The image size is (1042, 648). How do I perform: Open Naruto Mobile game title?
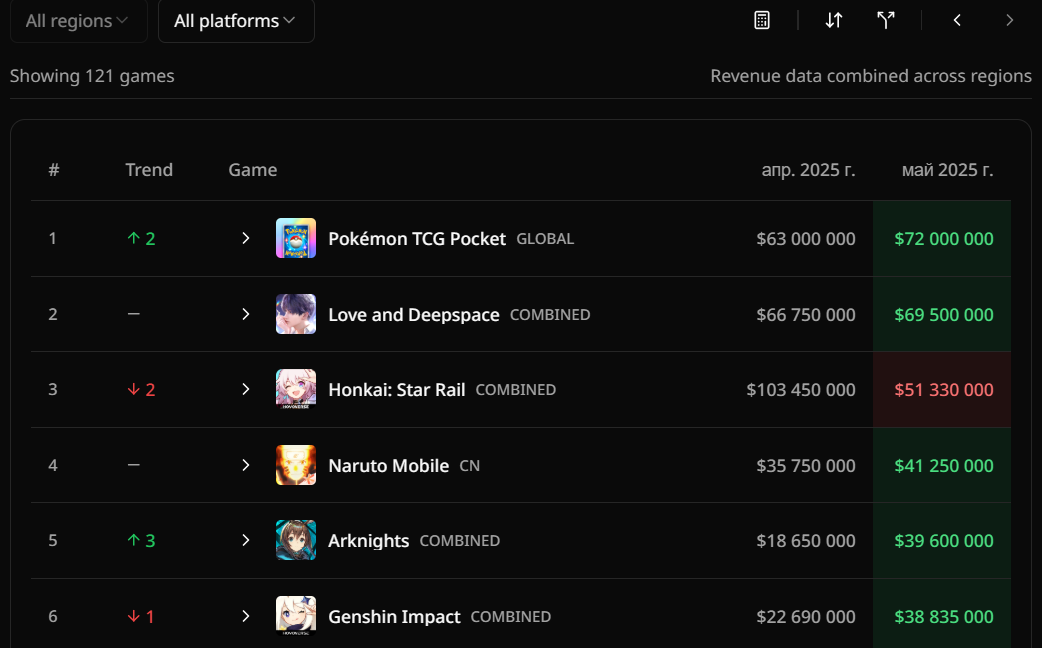tap(389, 465)
